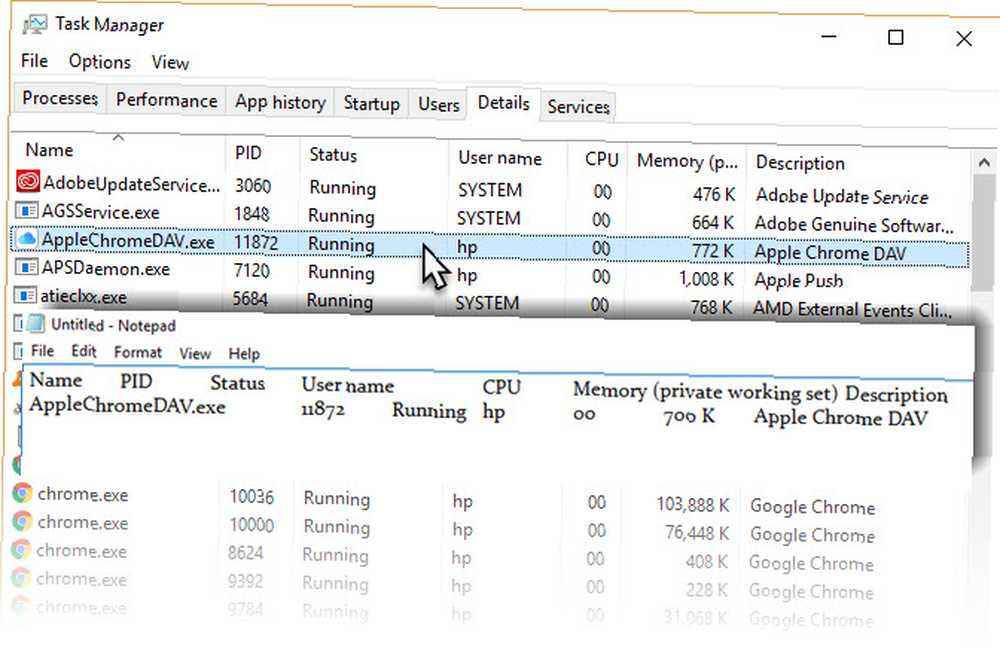The height and width of the screenshot is (647, 1000).
Task: Open the Task Manager File menu
Action: pyautogui.click(x=34, y=61)
